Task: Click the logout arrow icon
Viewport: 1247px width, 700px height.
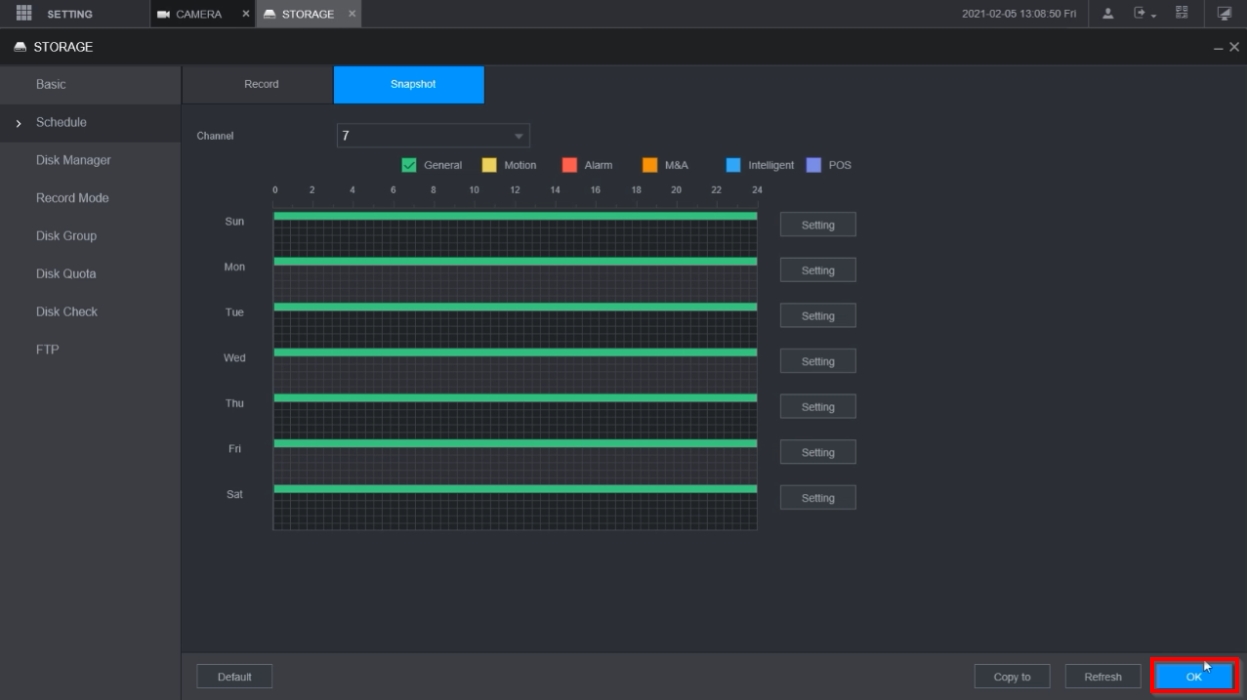Action: point(1139,13)
